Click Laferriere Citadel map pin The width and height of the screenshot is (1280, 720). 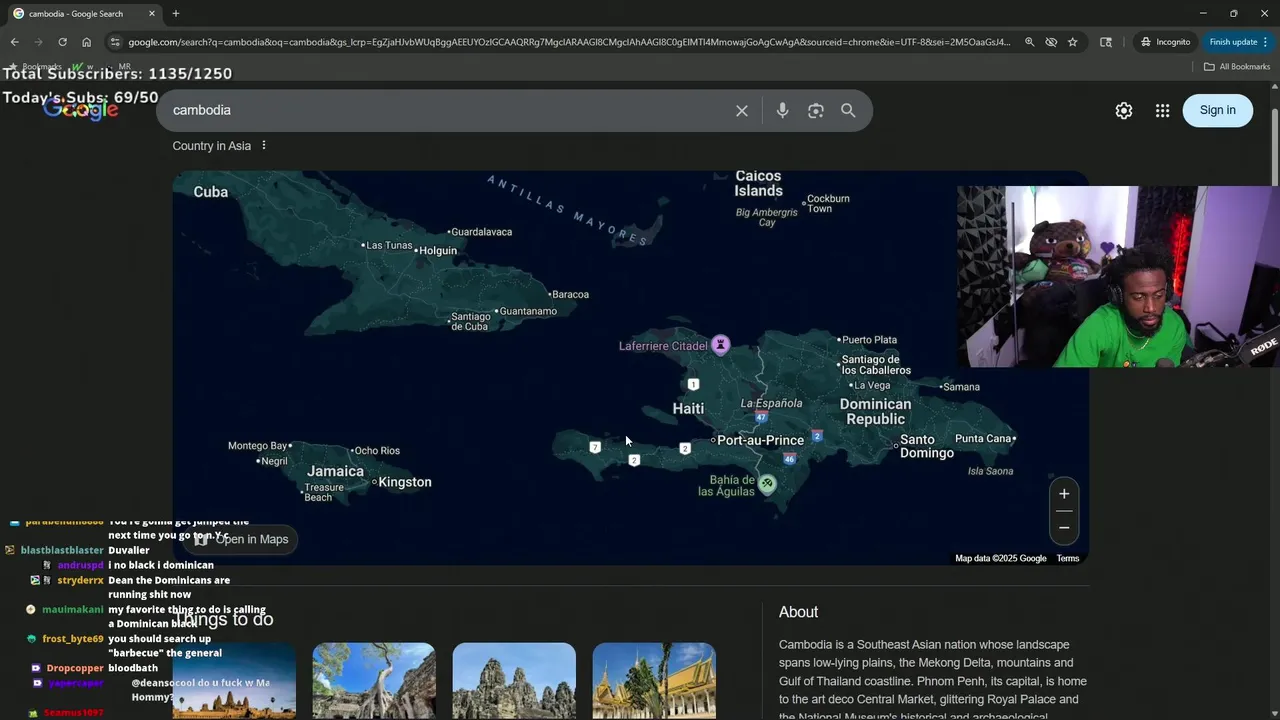720,346
